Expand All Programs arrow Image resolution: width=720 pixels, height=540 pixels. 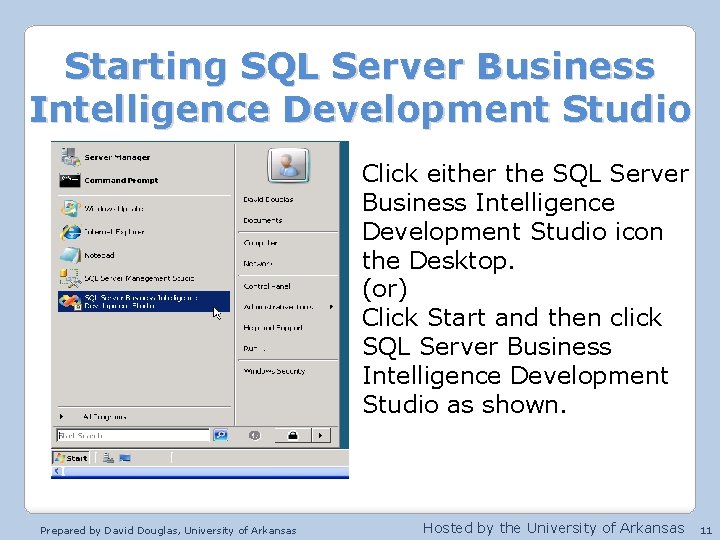coord(61,416)
